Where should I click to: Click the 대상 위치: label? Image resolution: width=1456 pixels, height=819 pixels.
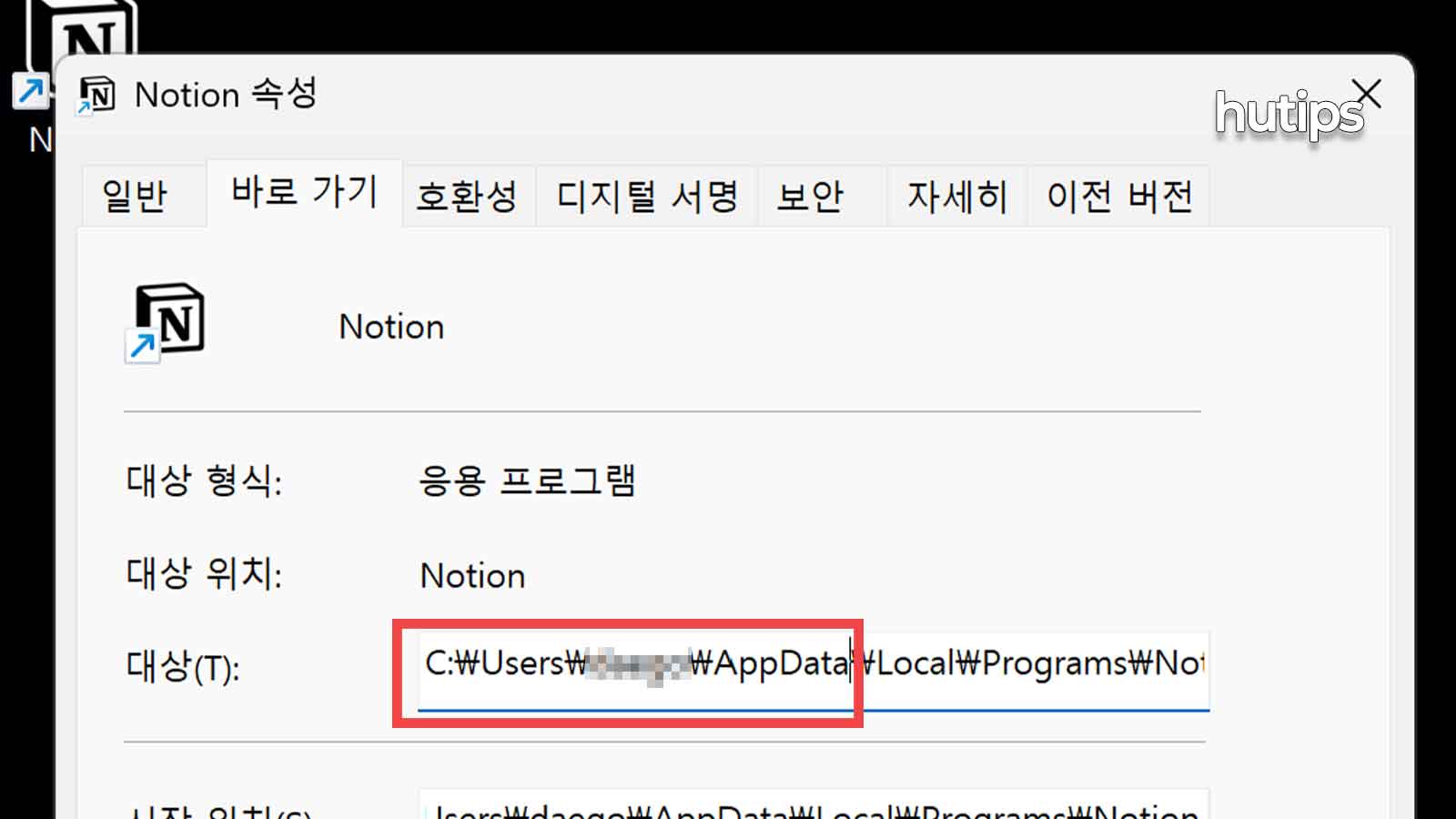click(x=204, y=574)
